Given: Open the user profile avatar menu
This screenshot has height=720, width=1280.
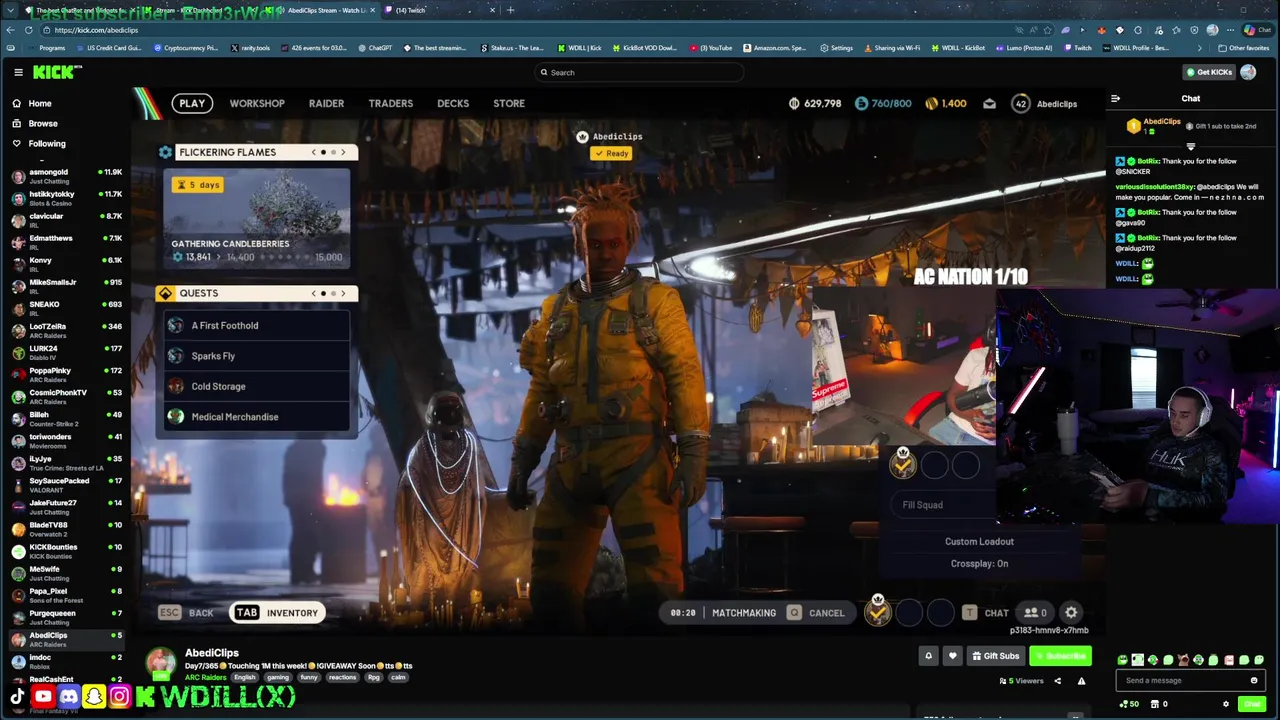Looking at the screenshot, I should coord(1248,72).
